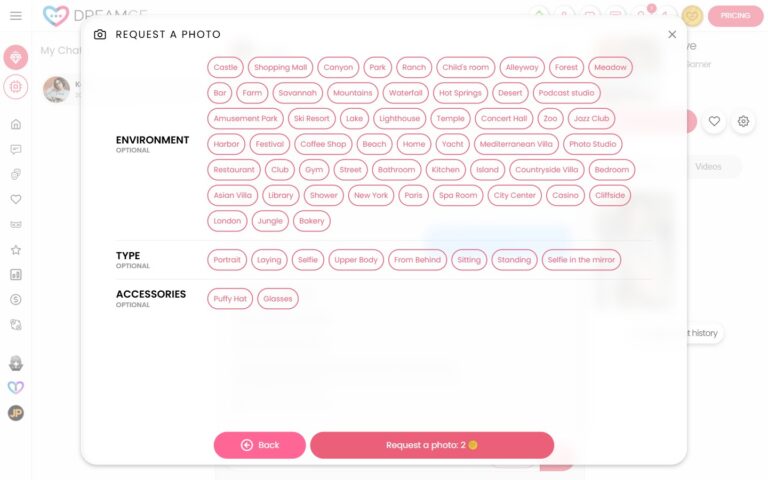Choose the Coffee Shop environment

[323, 144]
